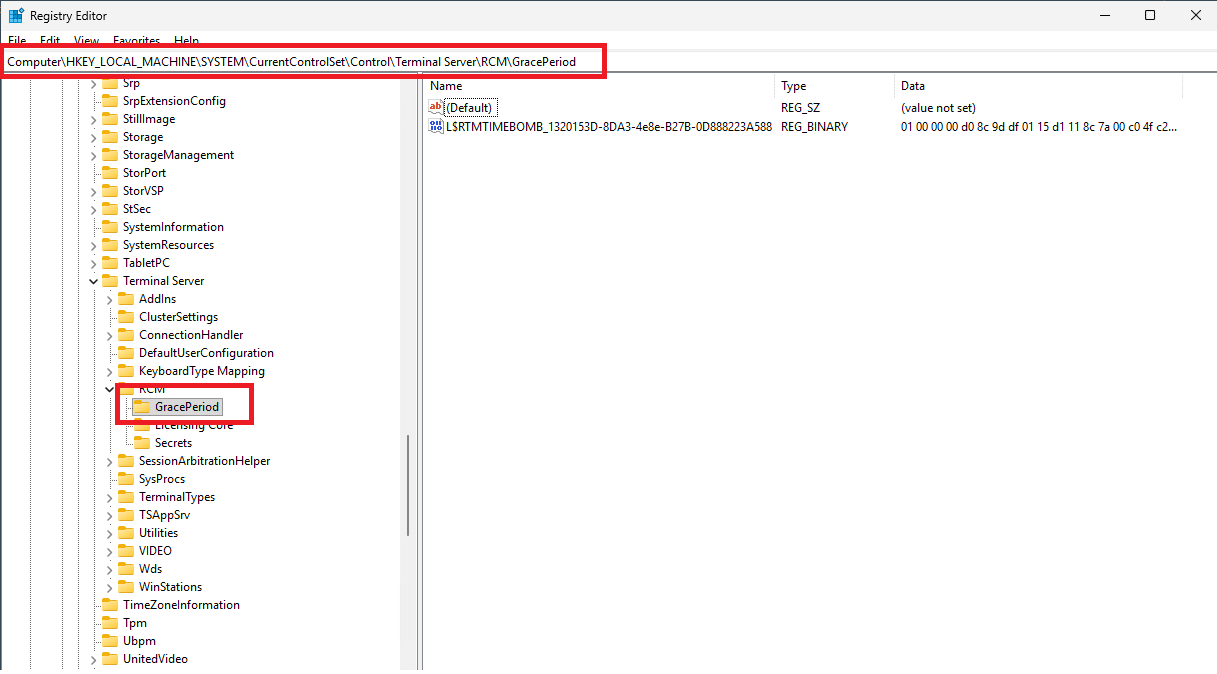This screenshot has width=1217, height=674.
Task: Expand the SessionArbitrationHelper key
Action: click(110, 461)
